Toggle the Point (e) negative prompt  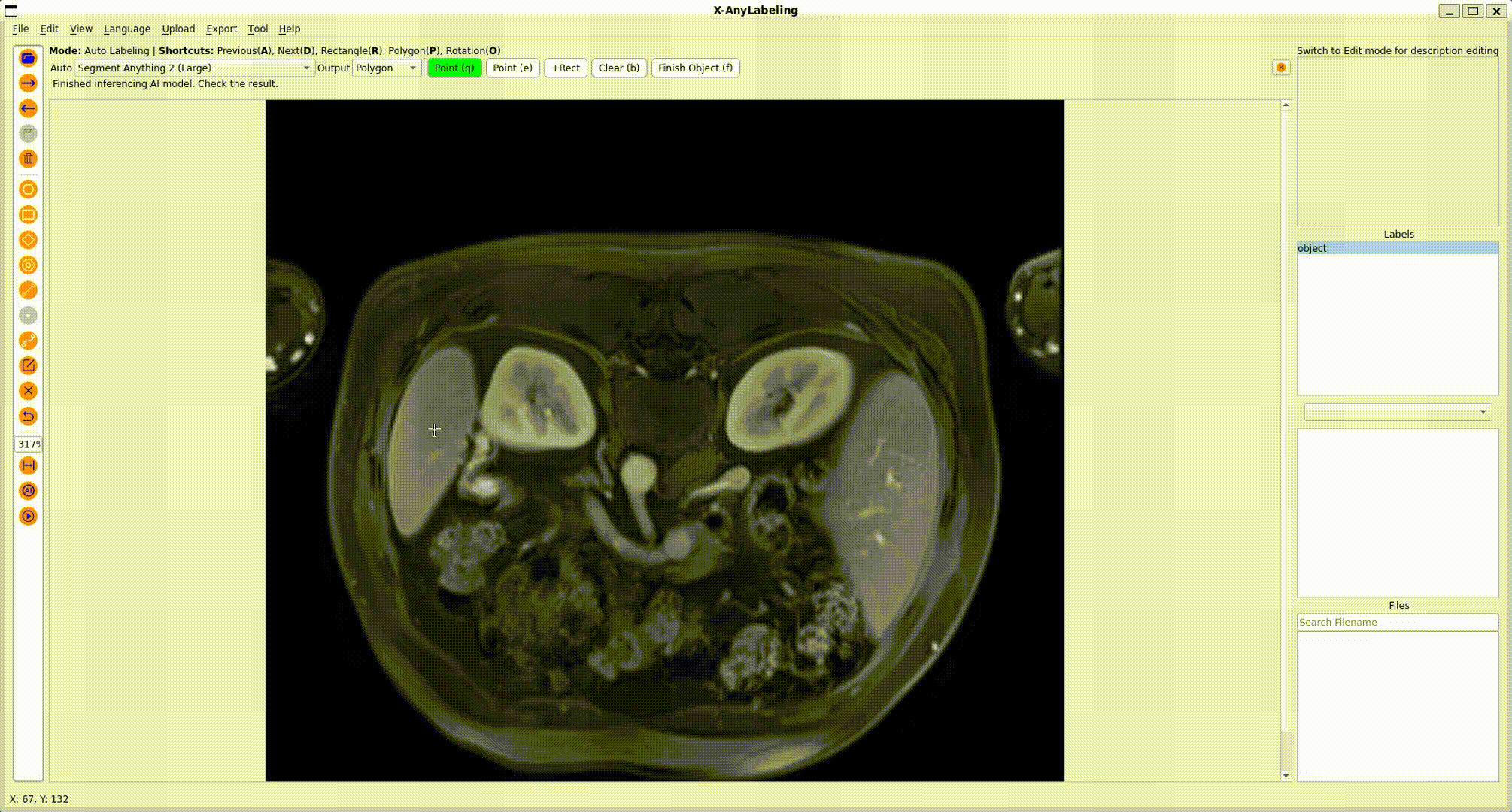coord(512,68)
